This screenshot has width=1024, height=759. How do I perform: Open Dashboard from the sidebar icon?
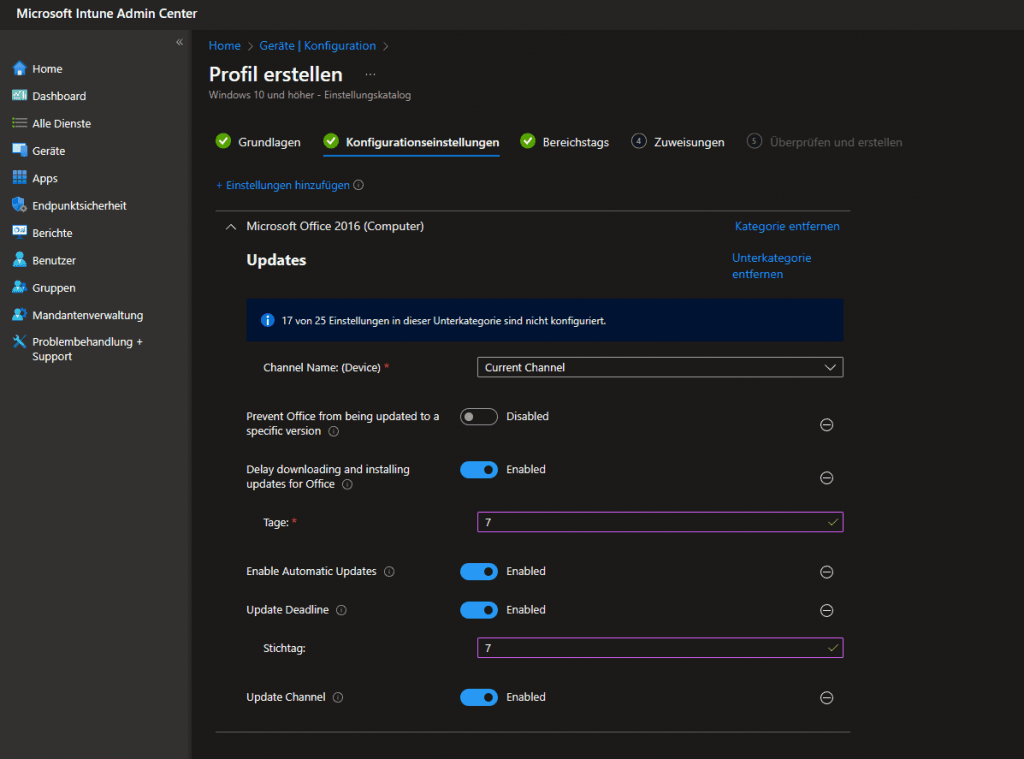[x=19, y=96]
